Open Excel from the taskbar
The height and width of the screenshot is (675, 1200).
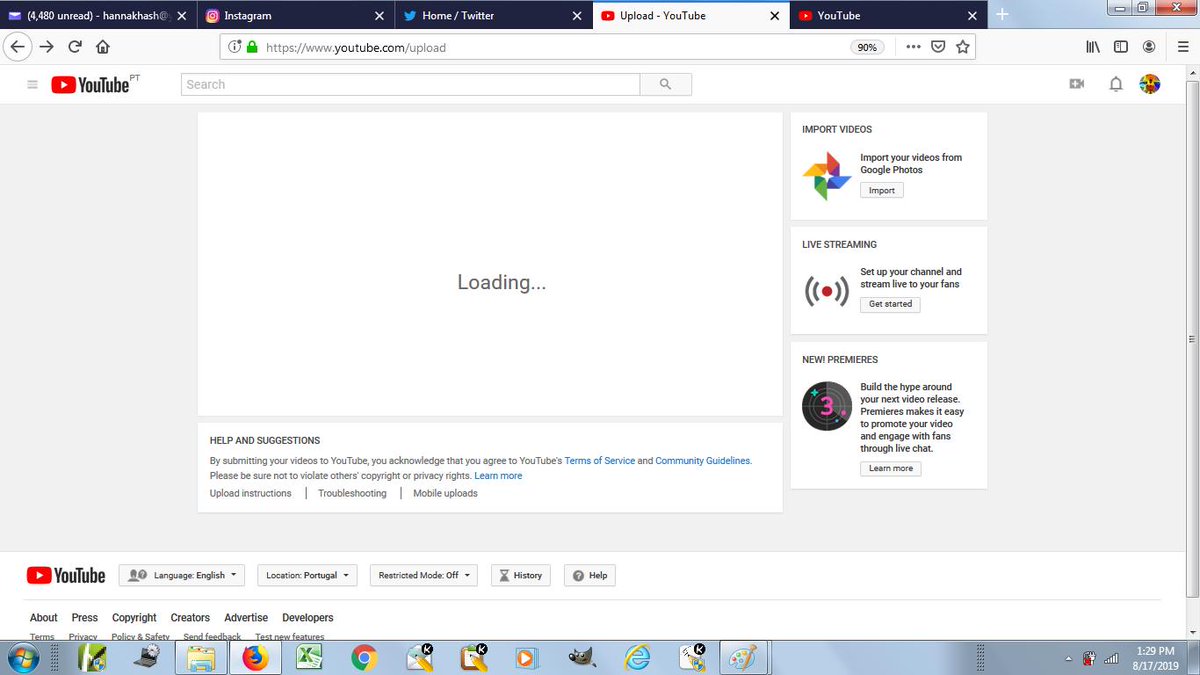coord(309,657)
